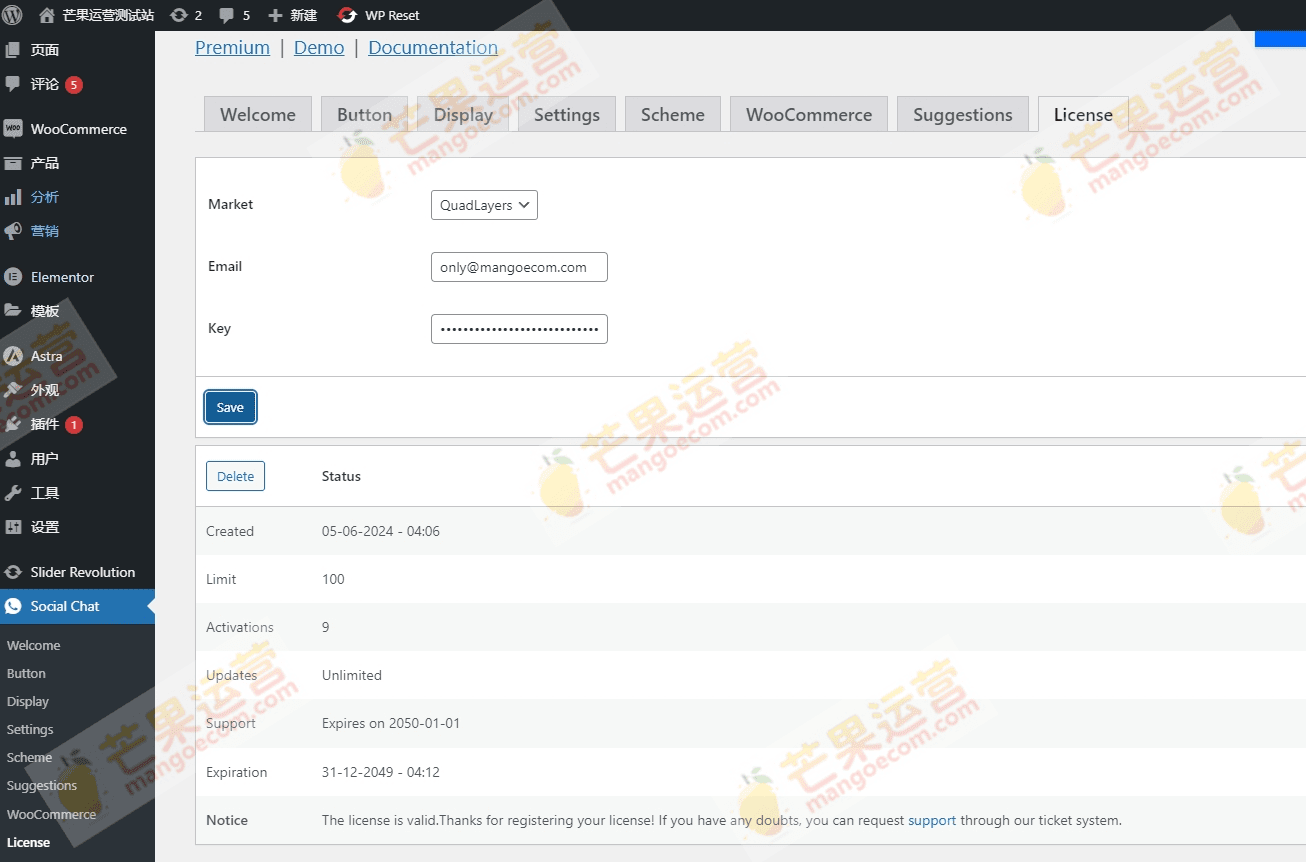Switch to the WooCommerce tab
1306x862 pixels.
(x=809, y=114)
